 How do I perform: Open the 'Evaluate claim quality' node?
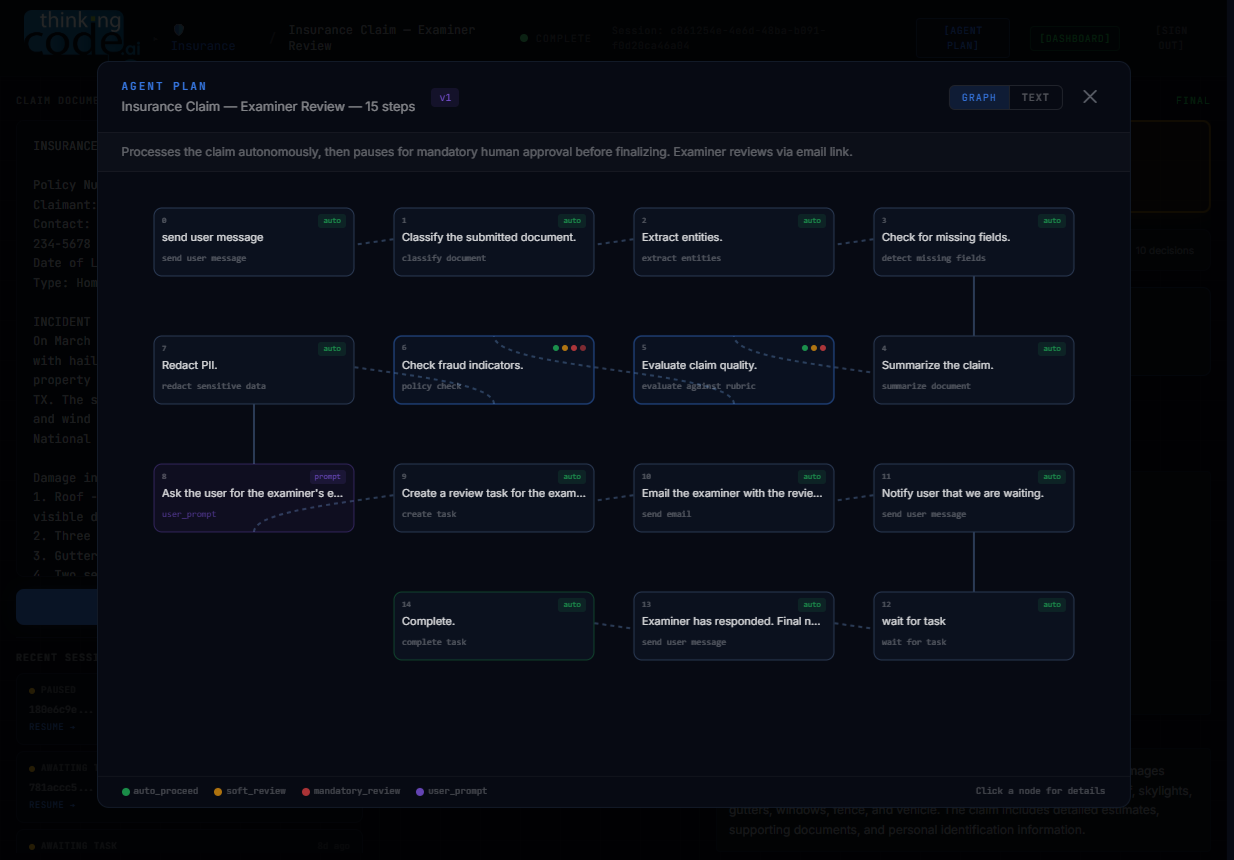click(x=734, y=370)
